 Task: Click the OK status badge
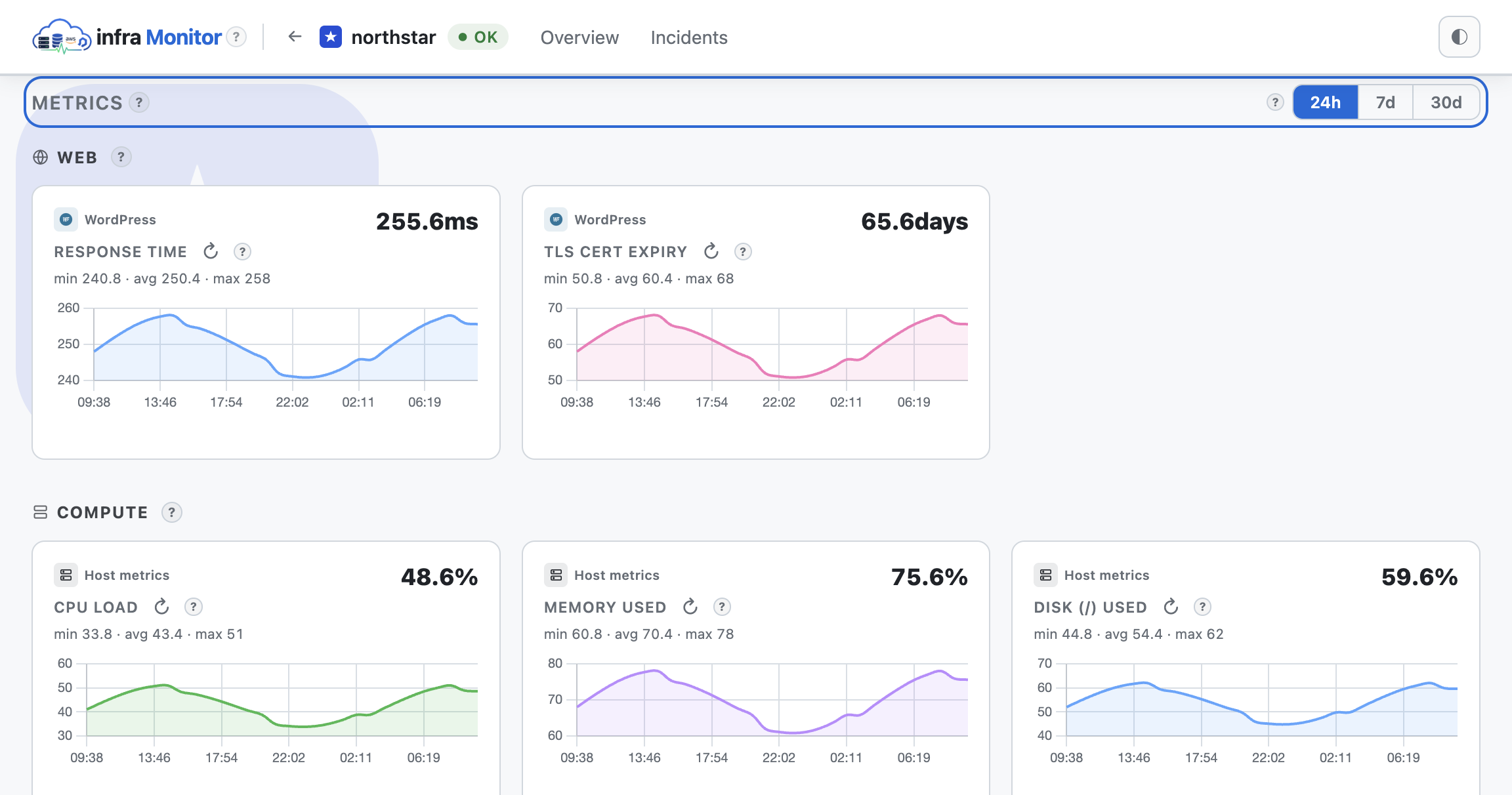click(478, 37)
